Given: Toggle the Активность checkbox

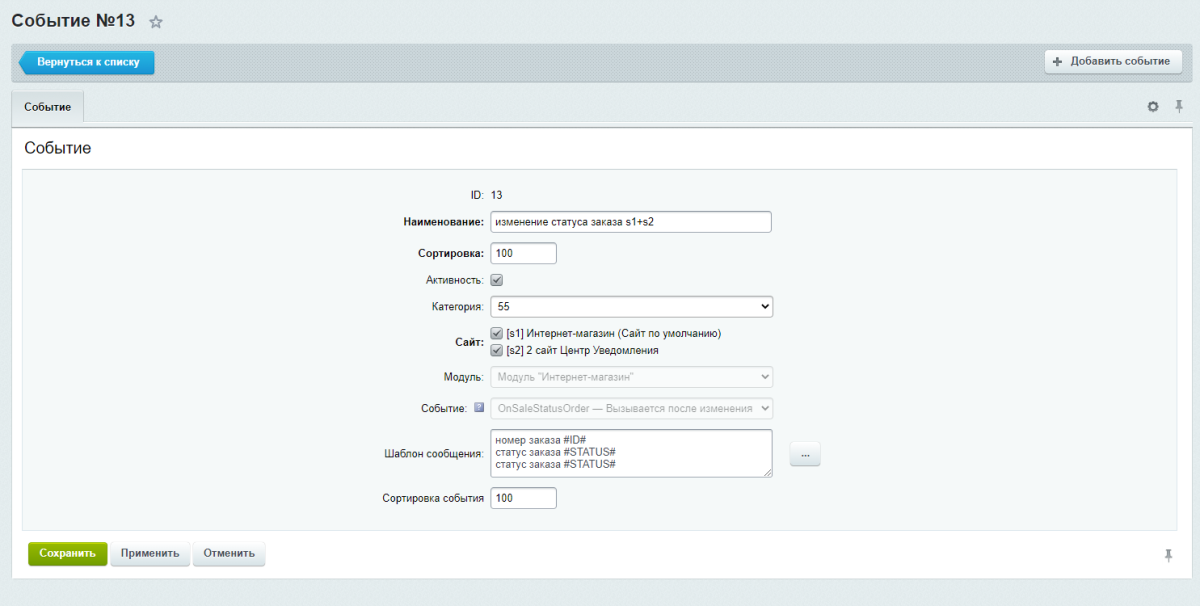Looking at the screenshot, I should tap(496, 280).
